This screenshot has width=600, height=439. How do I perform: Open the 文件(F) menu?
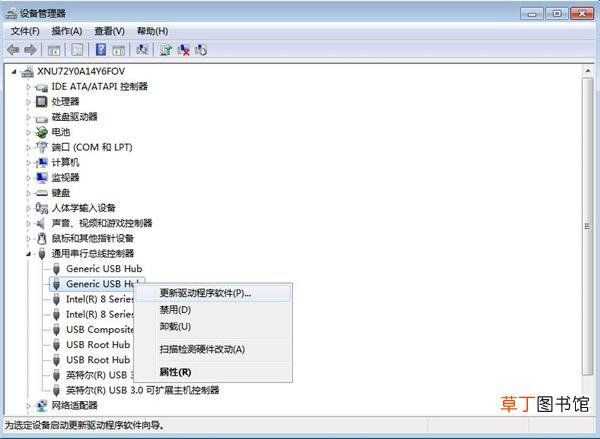[x=25, y=31]
